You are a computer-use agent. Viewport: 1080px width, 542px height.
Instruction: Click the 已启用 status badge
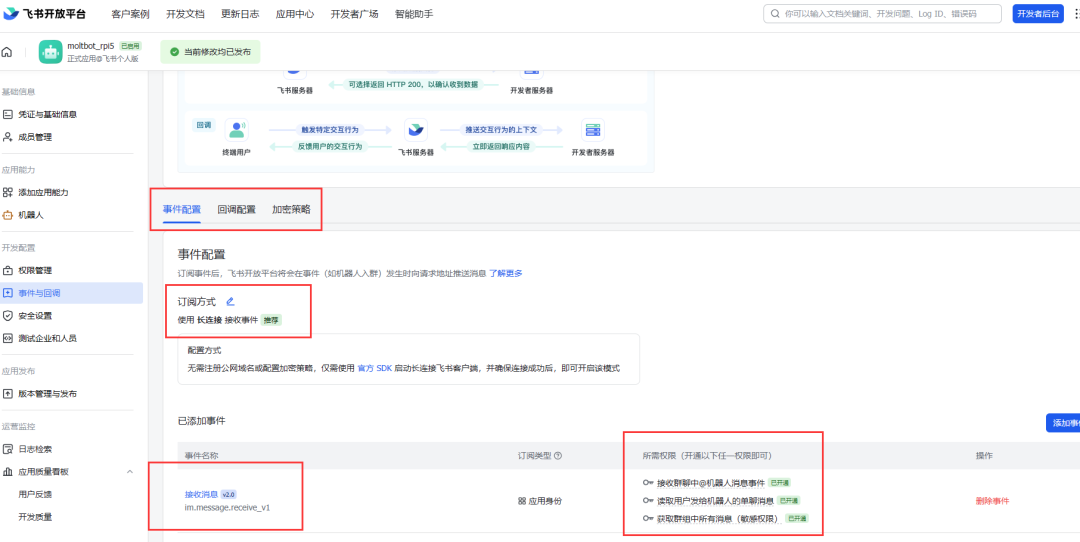pos(130,45)
